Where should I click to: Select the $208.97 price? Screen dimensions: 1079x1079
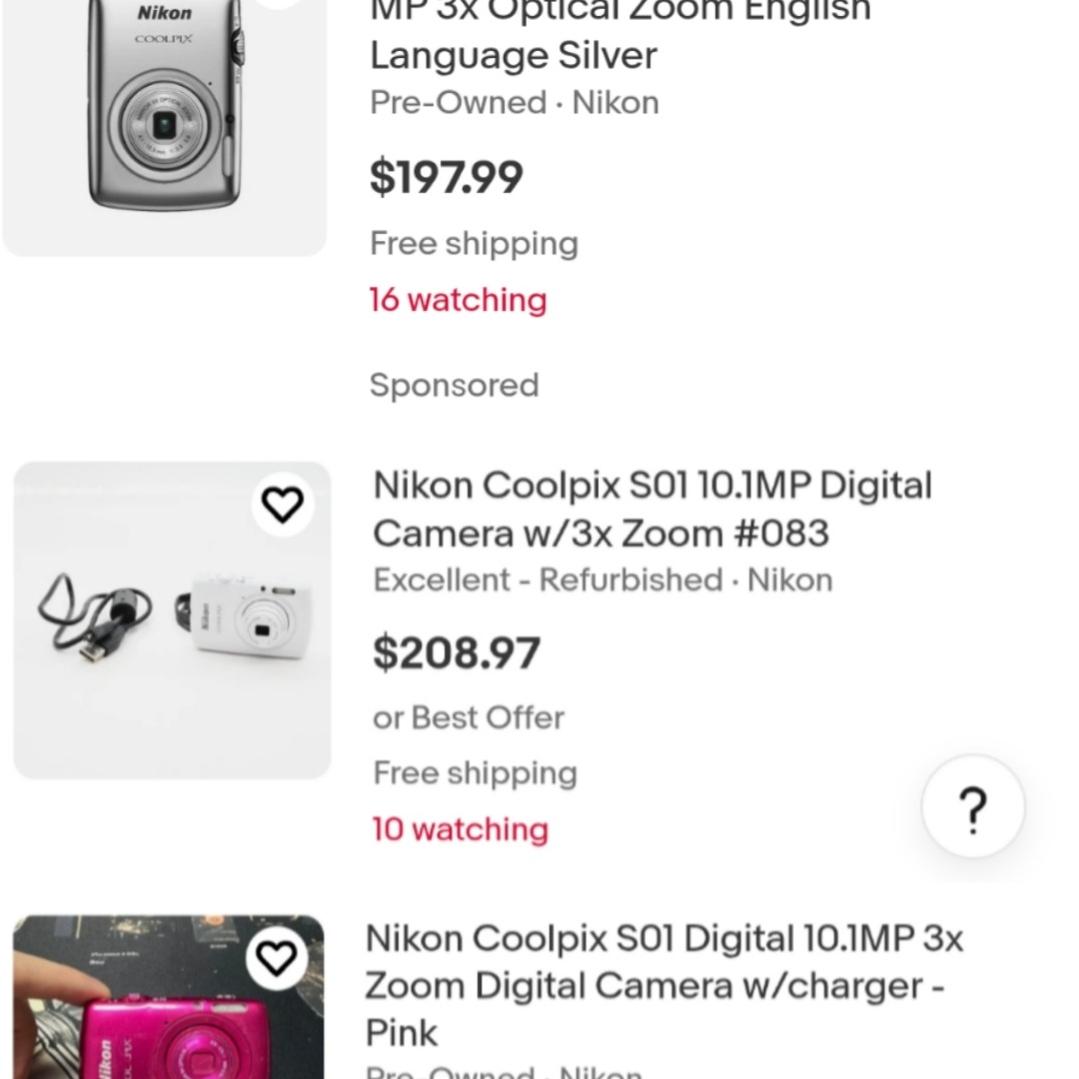click(456, 653)
